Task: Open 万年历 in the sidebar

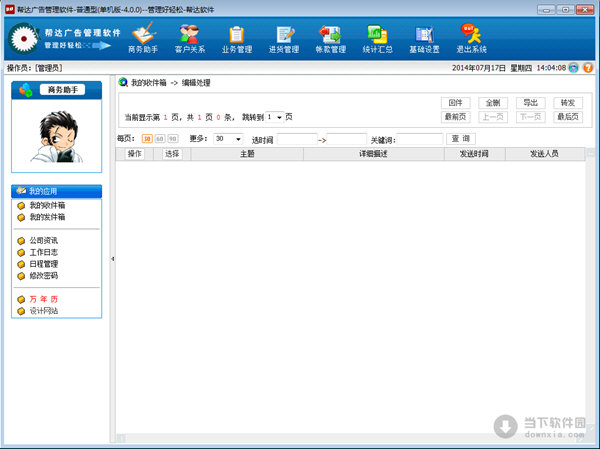Action: pyautogui.click(x=44, y=299)
